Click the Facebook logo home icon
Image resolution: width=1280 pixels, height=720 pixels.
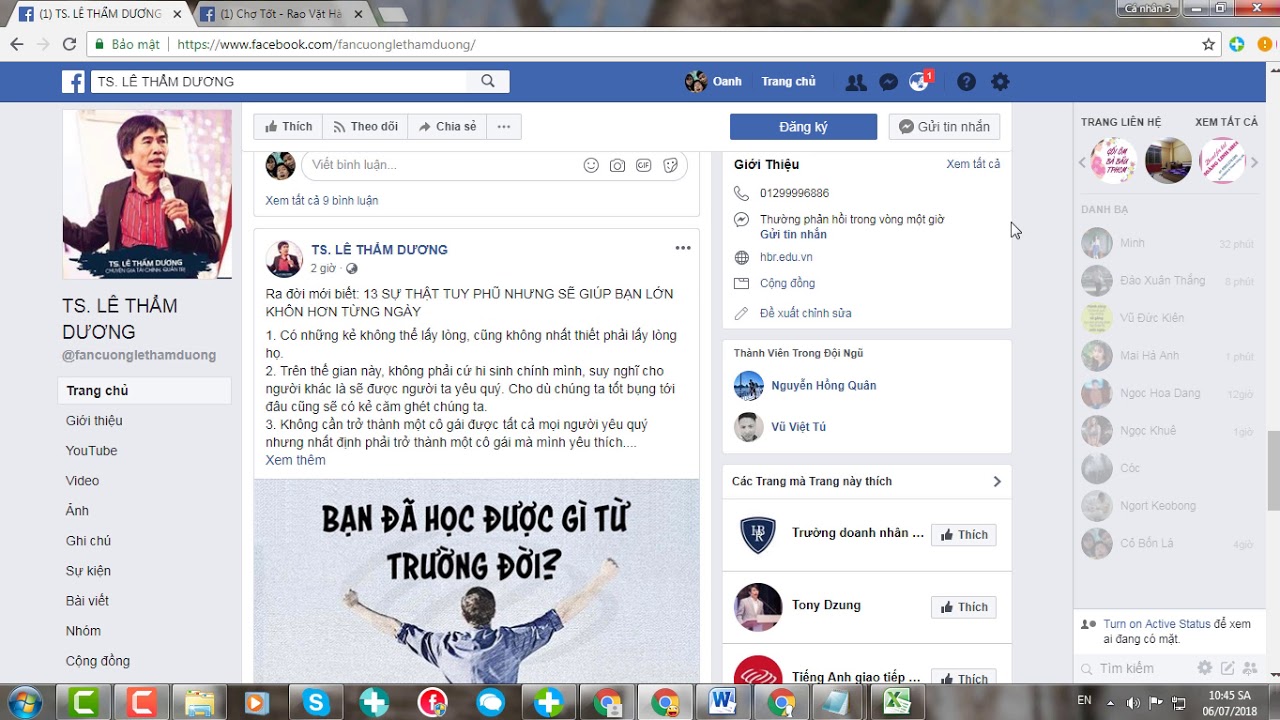coord(73,82)
